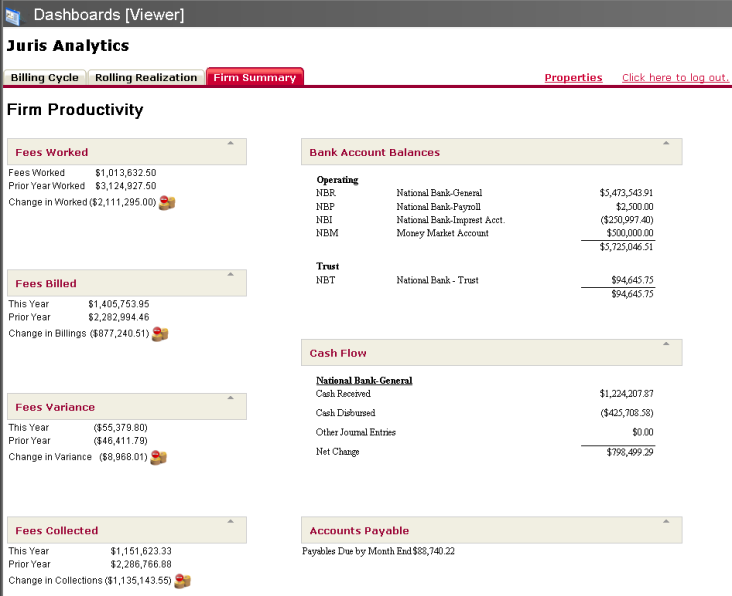Open the Rolling Realization tab
Image resolution: width=732 pixels, height=596 pixels.
(146, 78)
